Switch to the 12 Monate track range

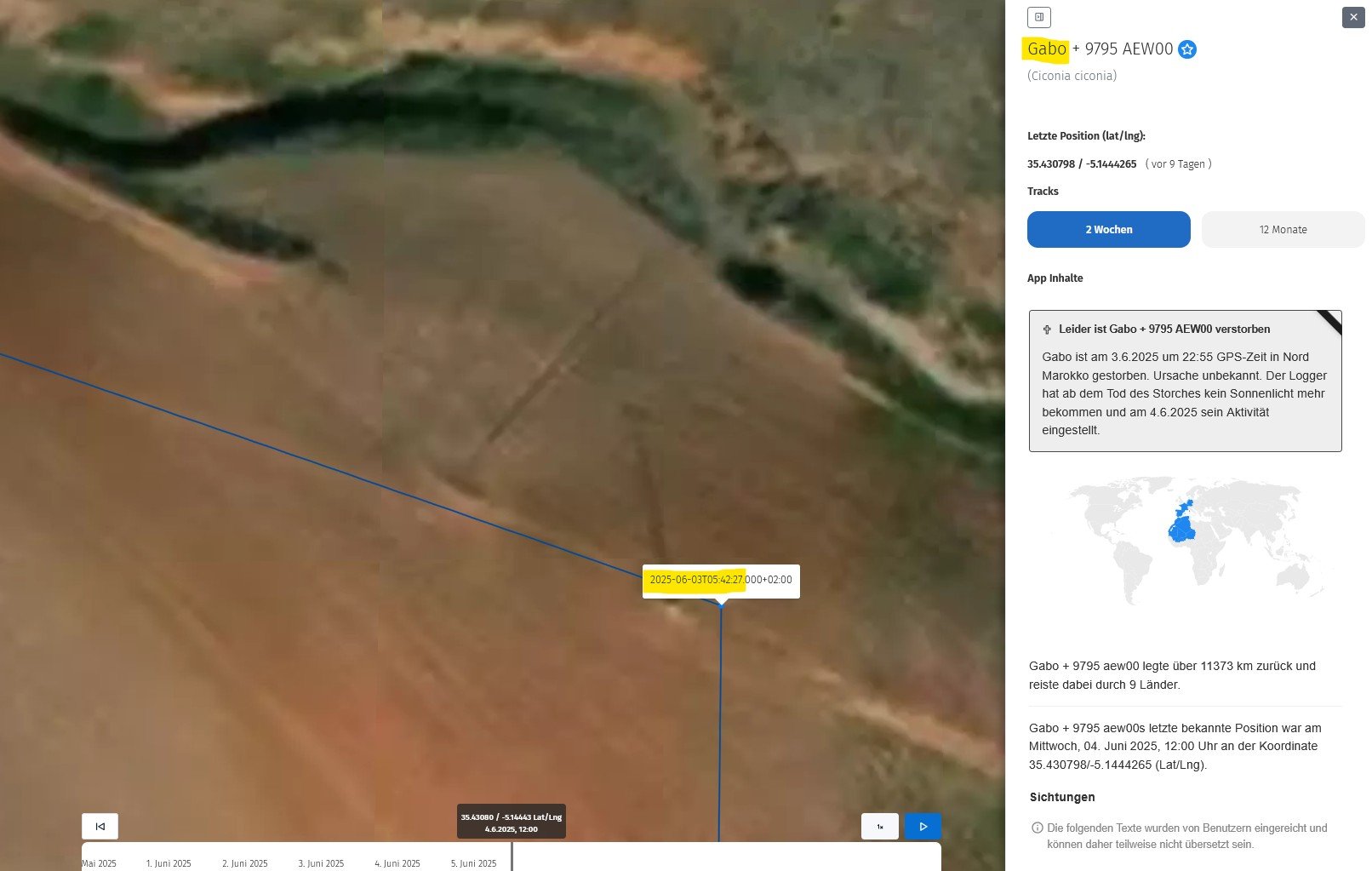point(1283,230)
